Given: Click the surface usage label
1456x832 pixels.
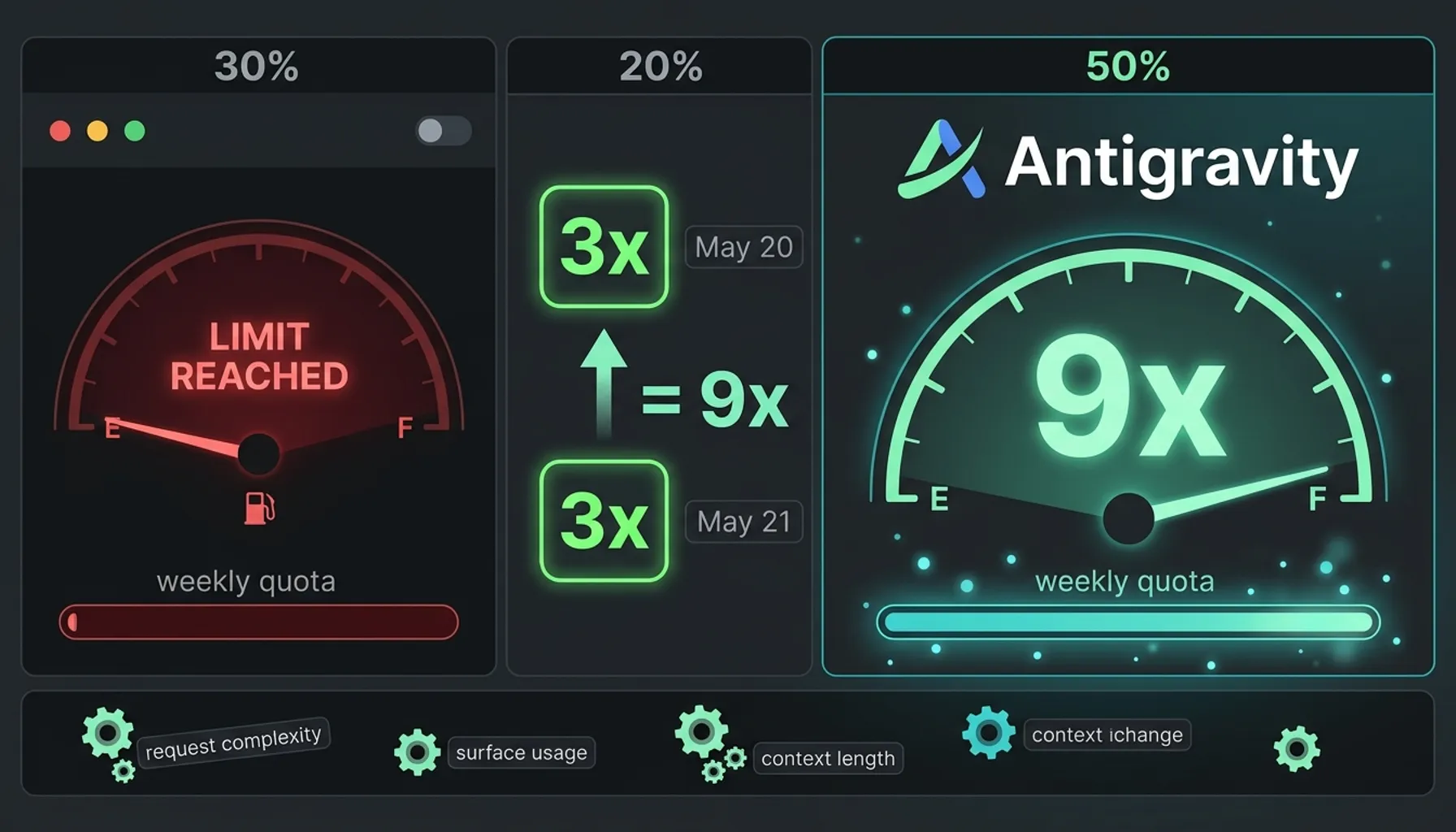Looking at the screenshot, I should click(x=522, y=752).
